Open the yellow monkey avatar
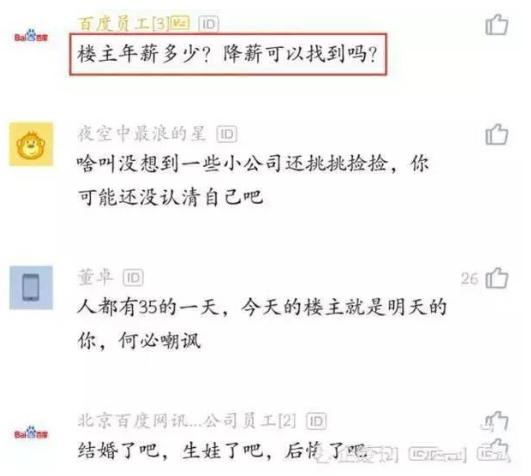531x476 pixels. (31, 144)
